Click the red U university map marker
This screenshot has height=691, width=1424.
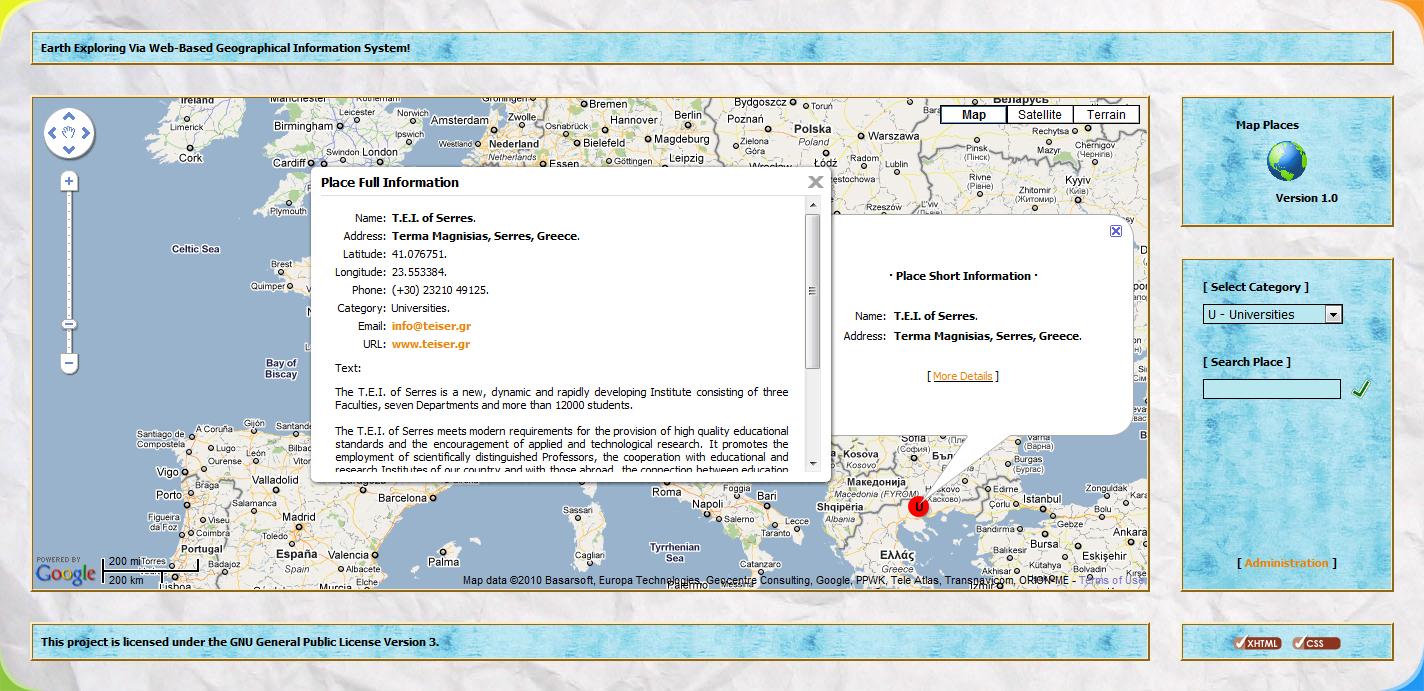(x=919, y=507)
